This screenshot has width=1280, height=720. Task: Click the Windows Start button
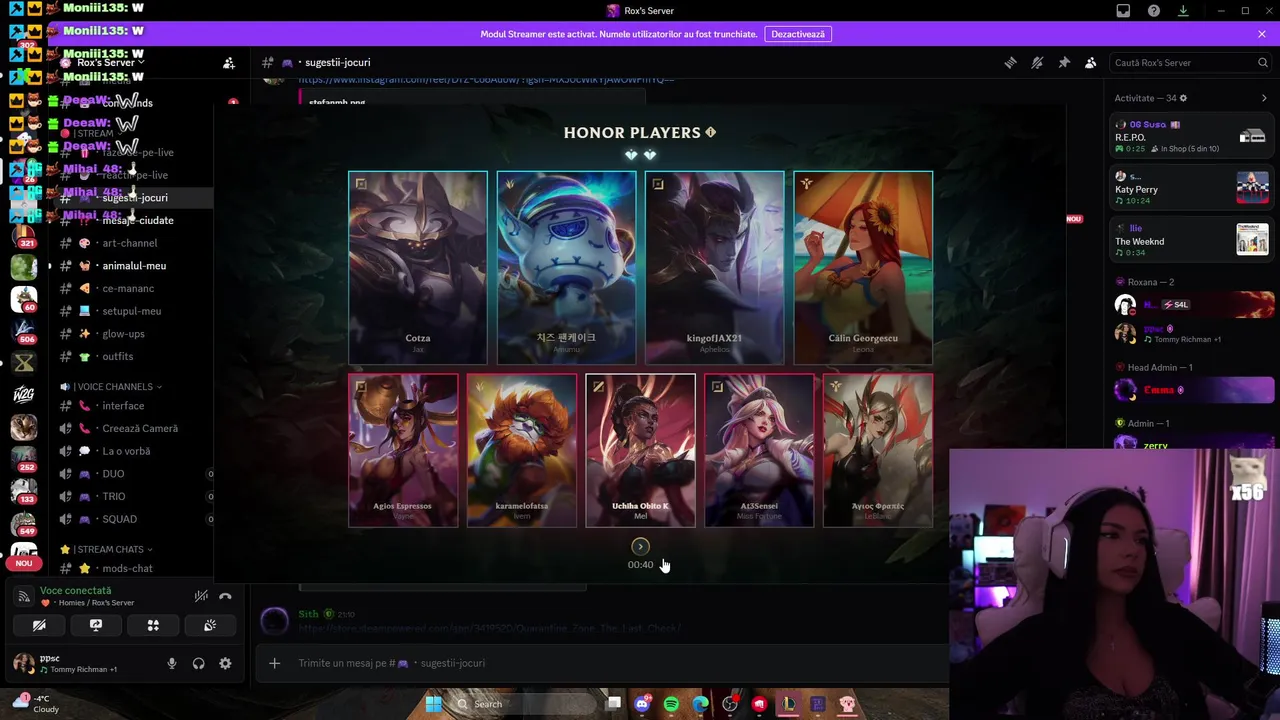[x=434, y=704]
